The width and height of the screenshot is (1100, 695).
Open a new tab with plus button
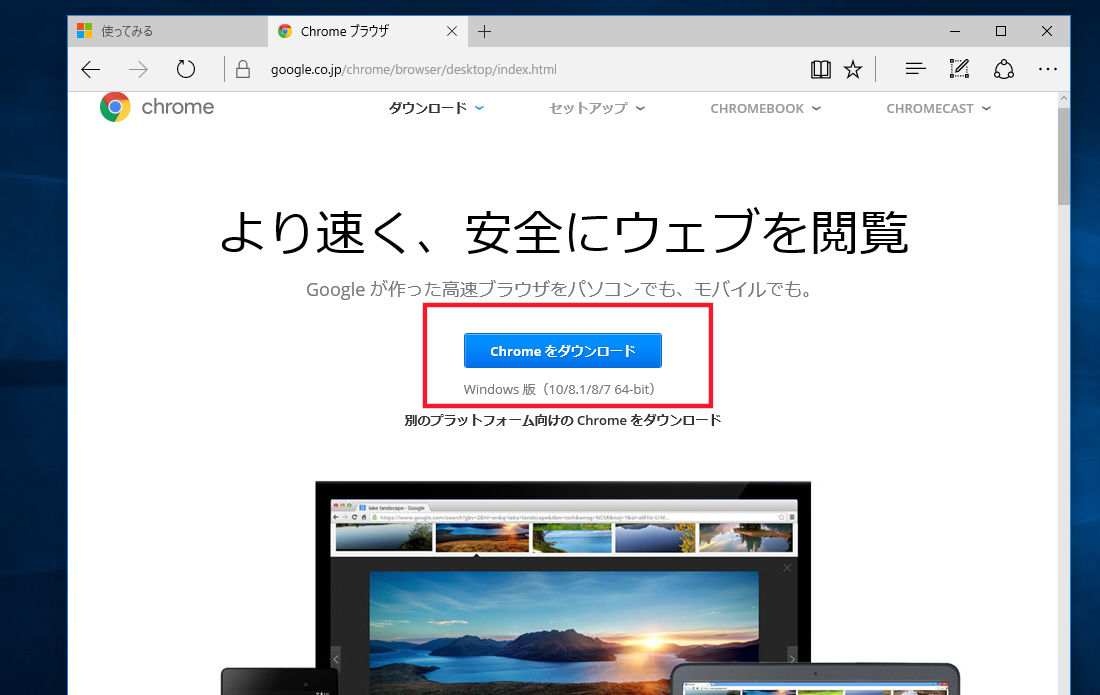tap(484, 32)
